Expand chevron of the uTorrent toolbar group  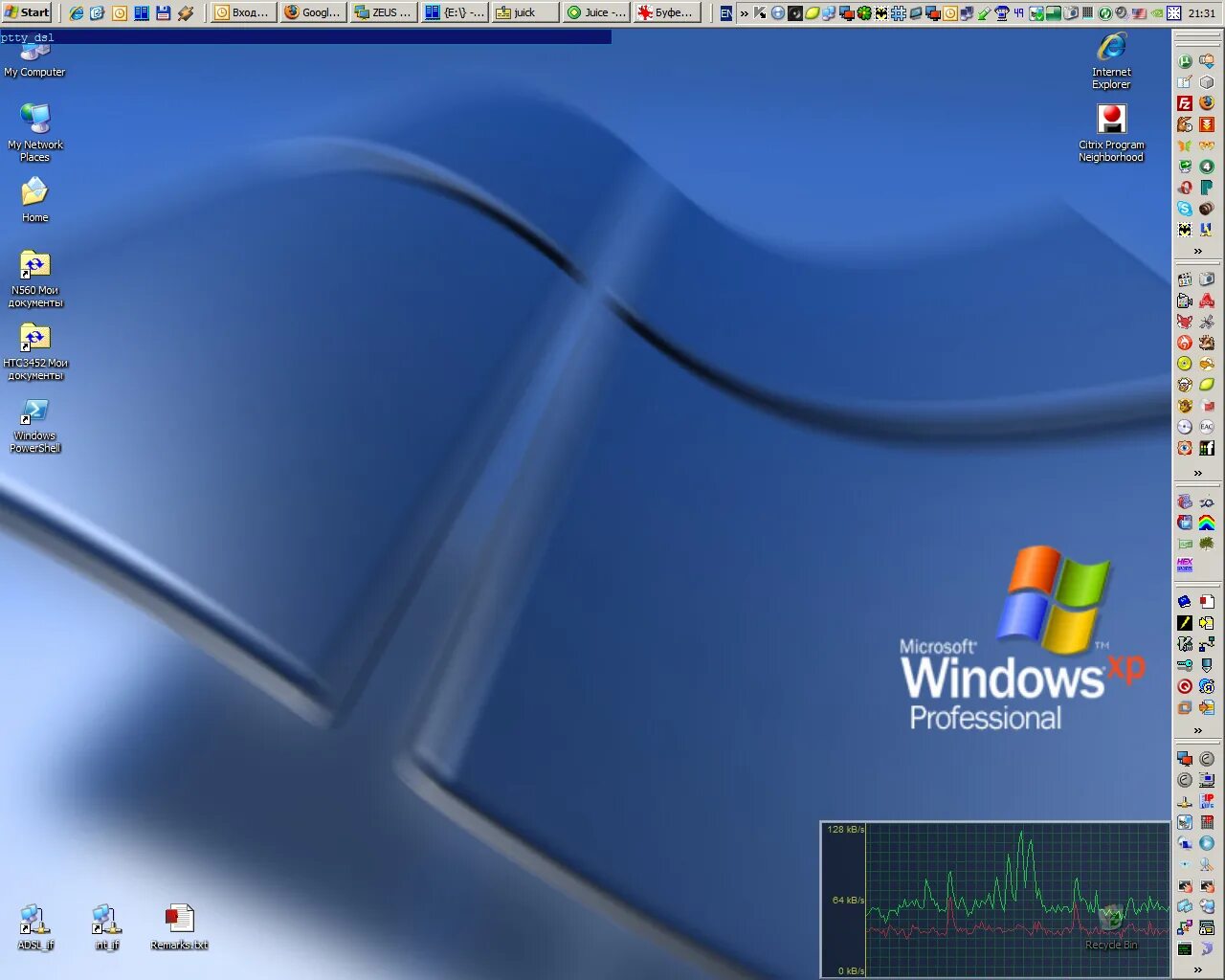pyautogui.click(x=1197, y=251)
